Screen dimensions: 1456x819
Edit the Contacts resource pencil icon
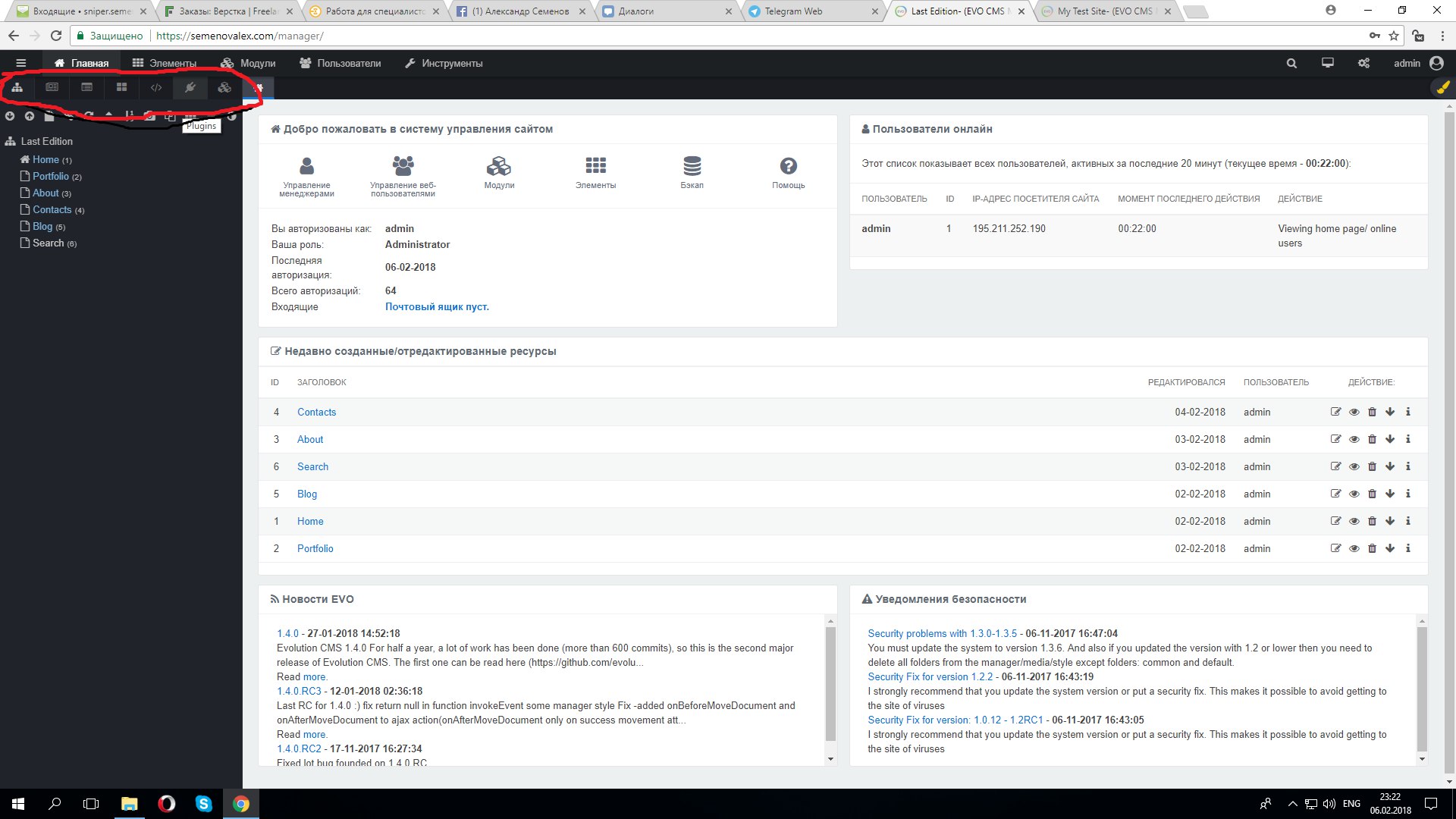click(x=1335, y=412)
